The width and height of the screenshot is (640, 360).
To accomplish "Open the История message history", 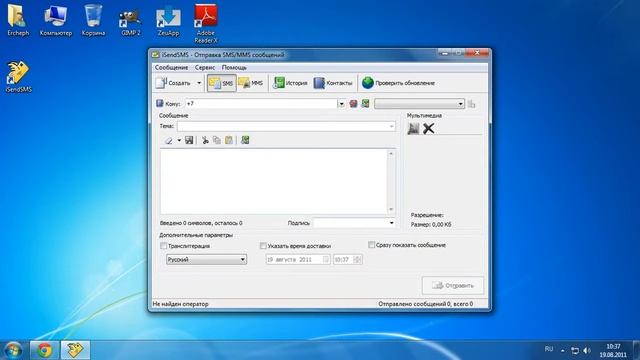I will pos(290,83).
